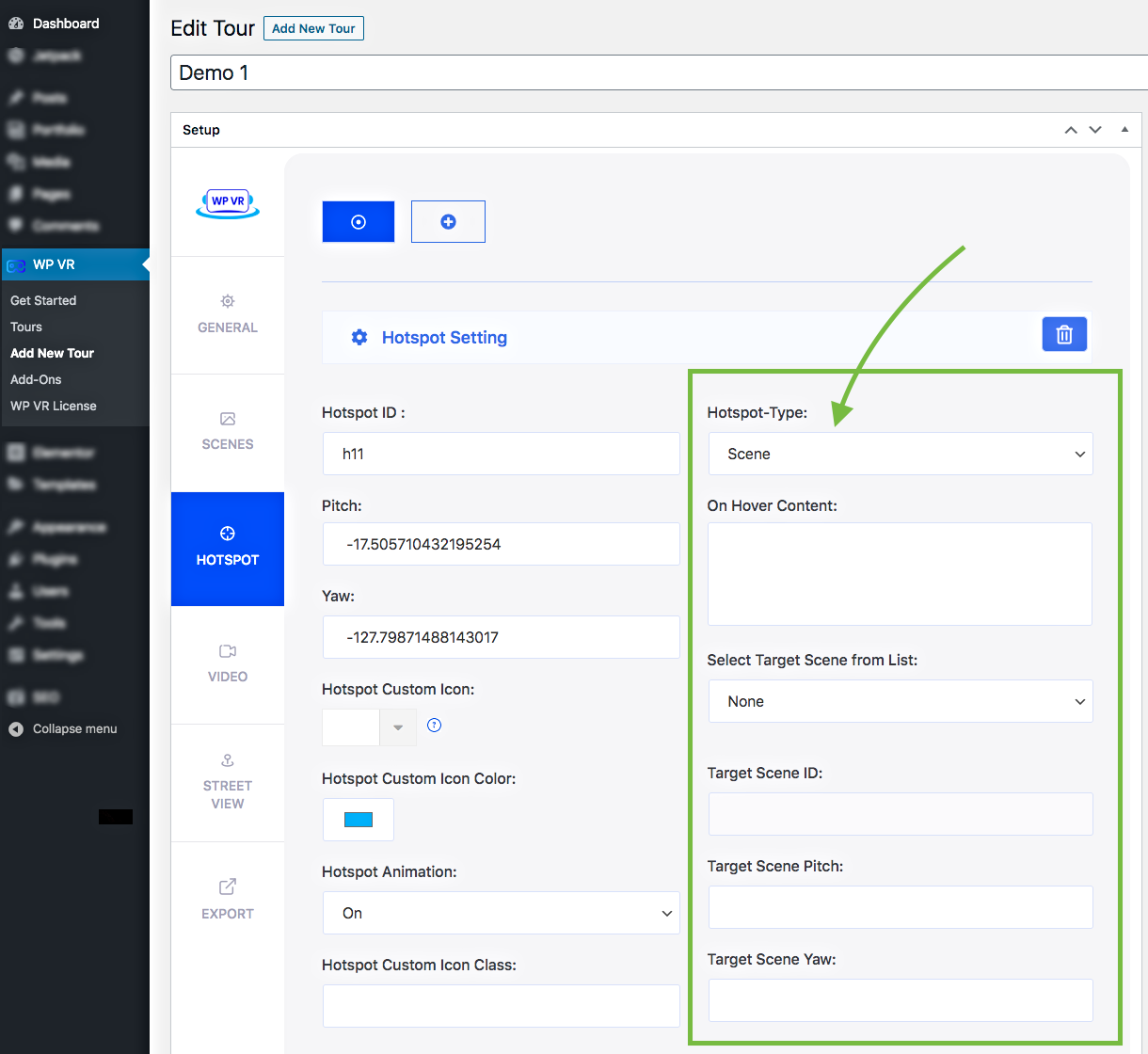This screenshot has height=1054, width=1148.
Task: Open Select Target Scene from List dropdown
Action: [901, 701]
